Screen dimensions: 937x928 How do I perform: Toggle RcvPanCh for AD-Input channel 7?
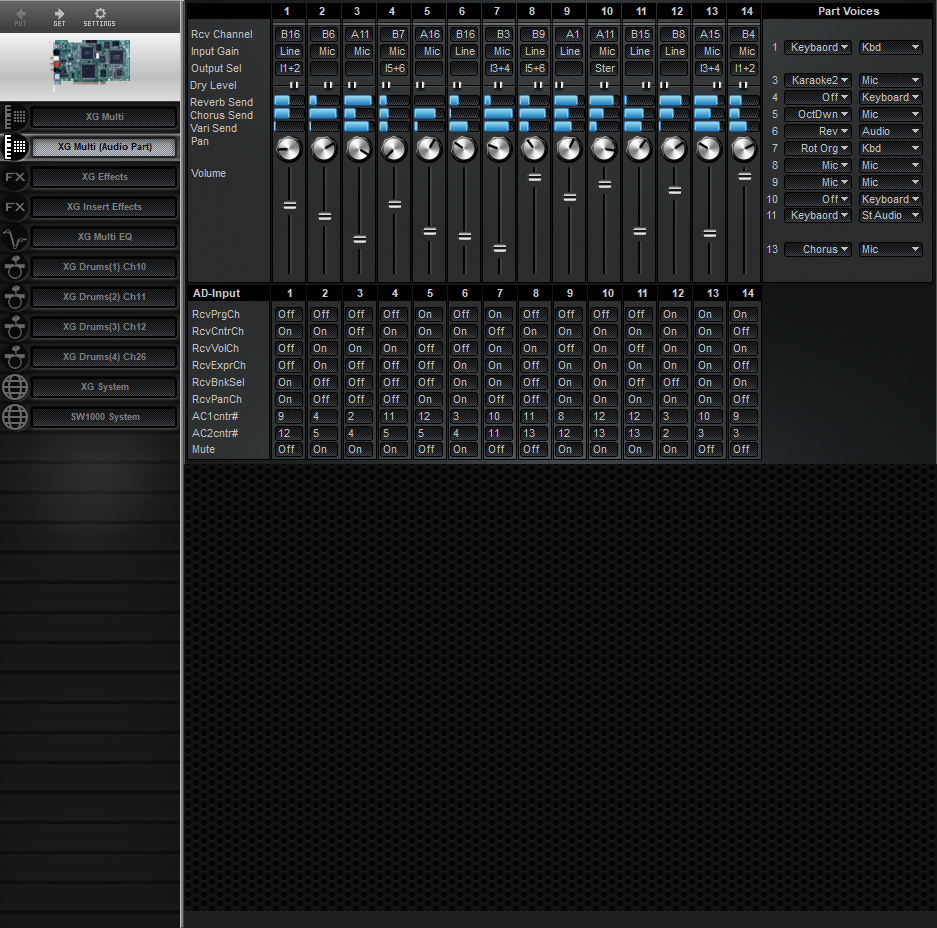coord(499,399)
